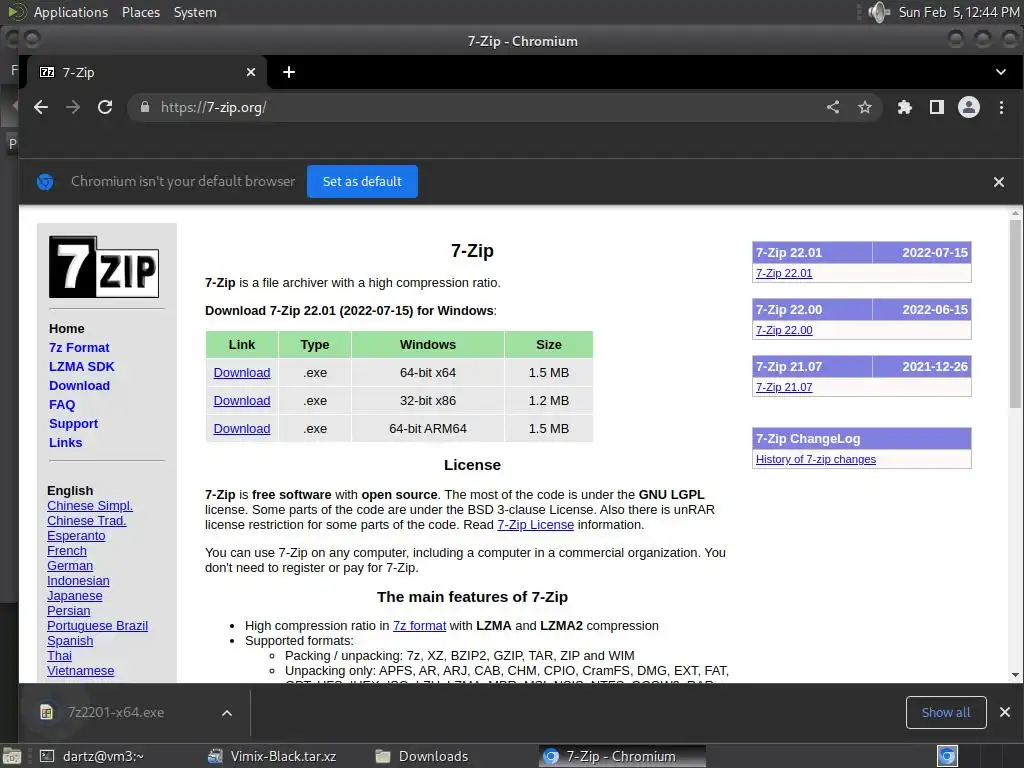Image resolution: width=1024 pixels, height=768 pixels.
Task: Open the profile avatar menu
Action: [968, 107]
